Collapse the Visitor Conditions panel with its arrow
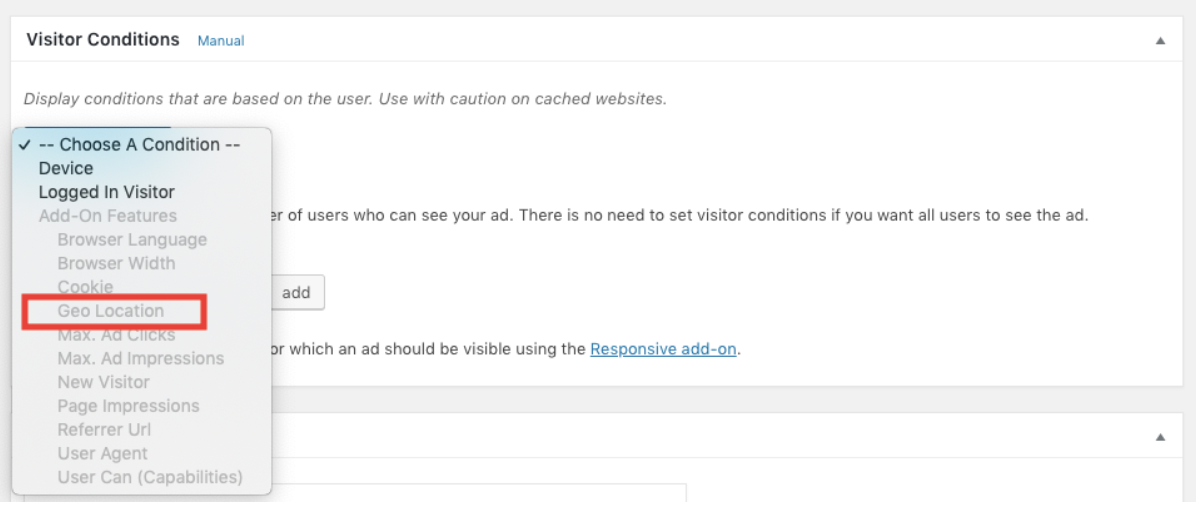Image resolution: width=1196 pixels, height=508 pixels. point(1160,41)
